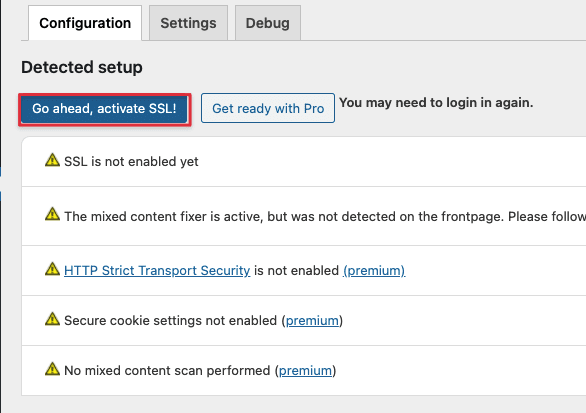The image size is (586, 413).
Task: Click warning icon beside Secure cookie settings
Action: click(x=52, y=319)
